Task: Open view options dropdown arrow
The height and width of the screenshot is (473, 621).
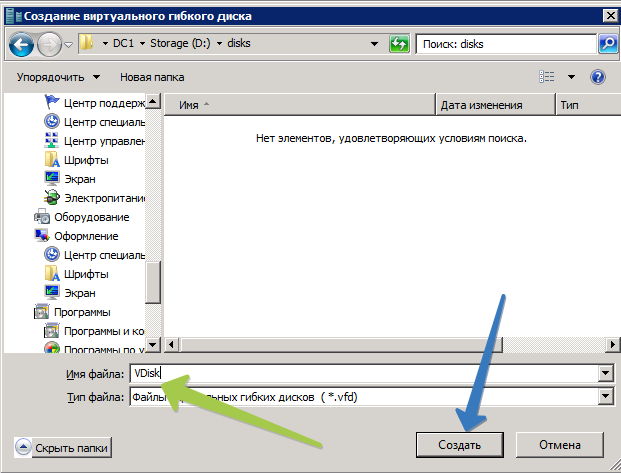Action: click(571, 77)
